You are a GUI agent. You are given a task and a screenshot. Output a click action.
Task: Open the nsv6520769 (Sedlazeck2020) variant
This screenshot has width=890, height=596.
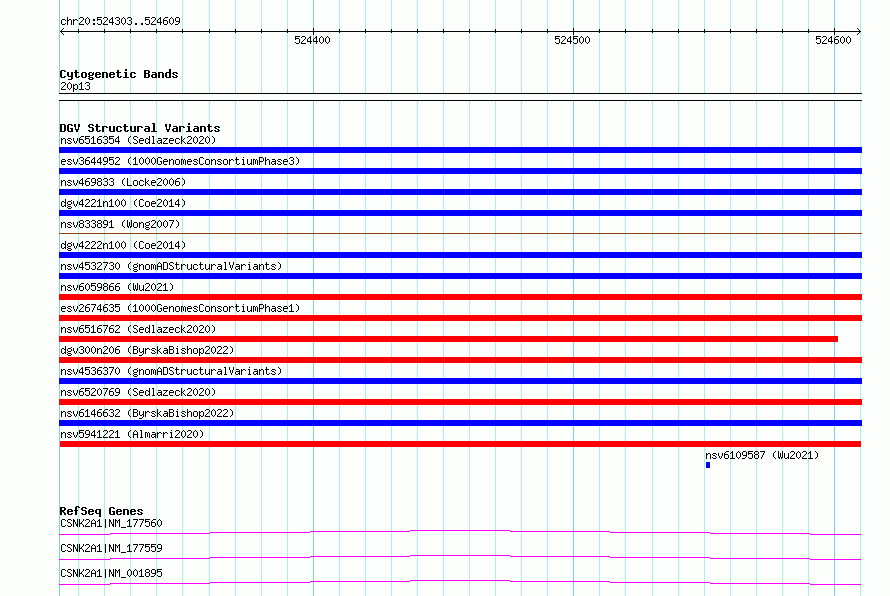[138, 392]
